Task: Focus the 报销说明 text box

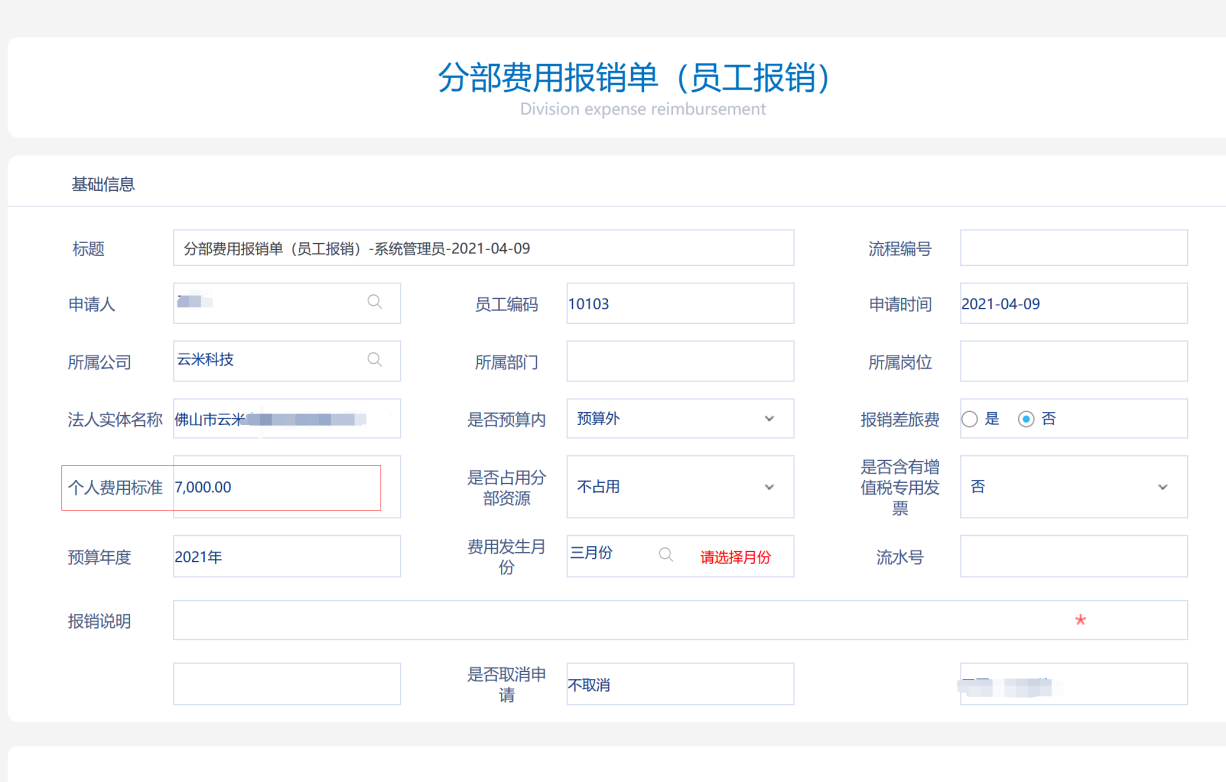Action: (x=680, y=620)
